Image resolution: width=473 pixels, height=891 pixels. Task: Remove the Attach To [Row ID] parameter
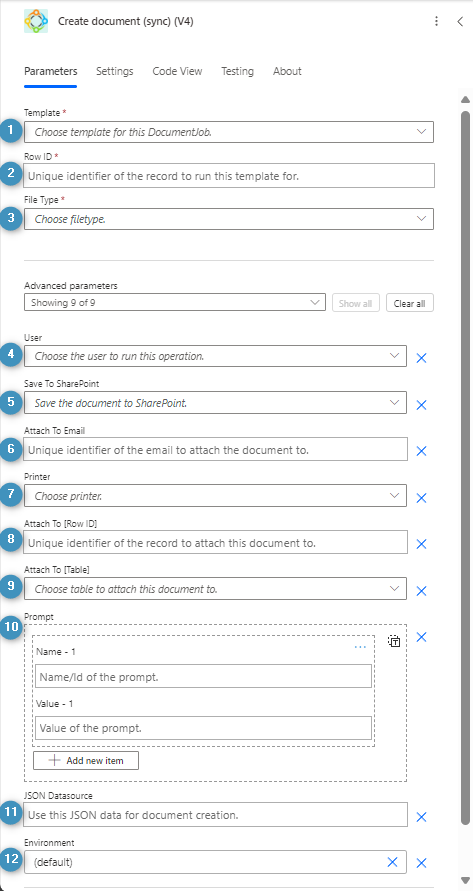[421, 544]
